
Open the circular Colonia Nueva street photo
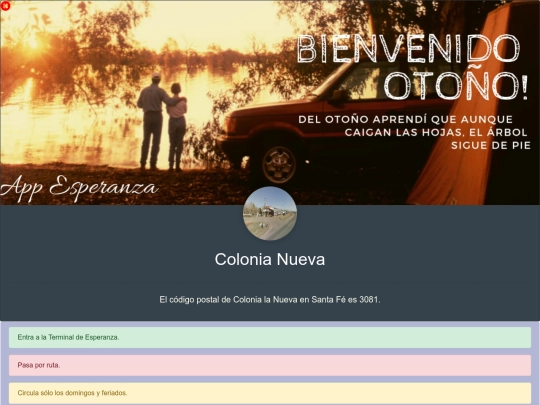(x=270, y=214)
